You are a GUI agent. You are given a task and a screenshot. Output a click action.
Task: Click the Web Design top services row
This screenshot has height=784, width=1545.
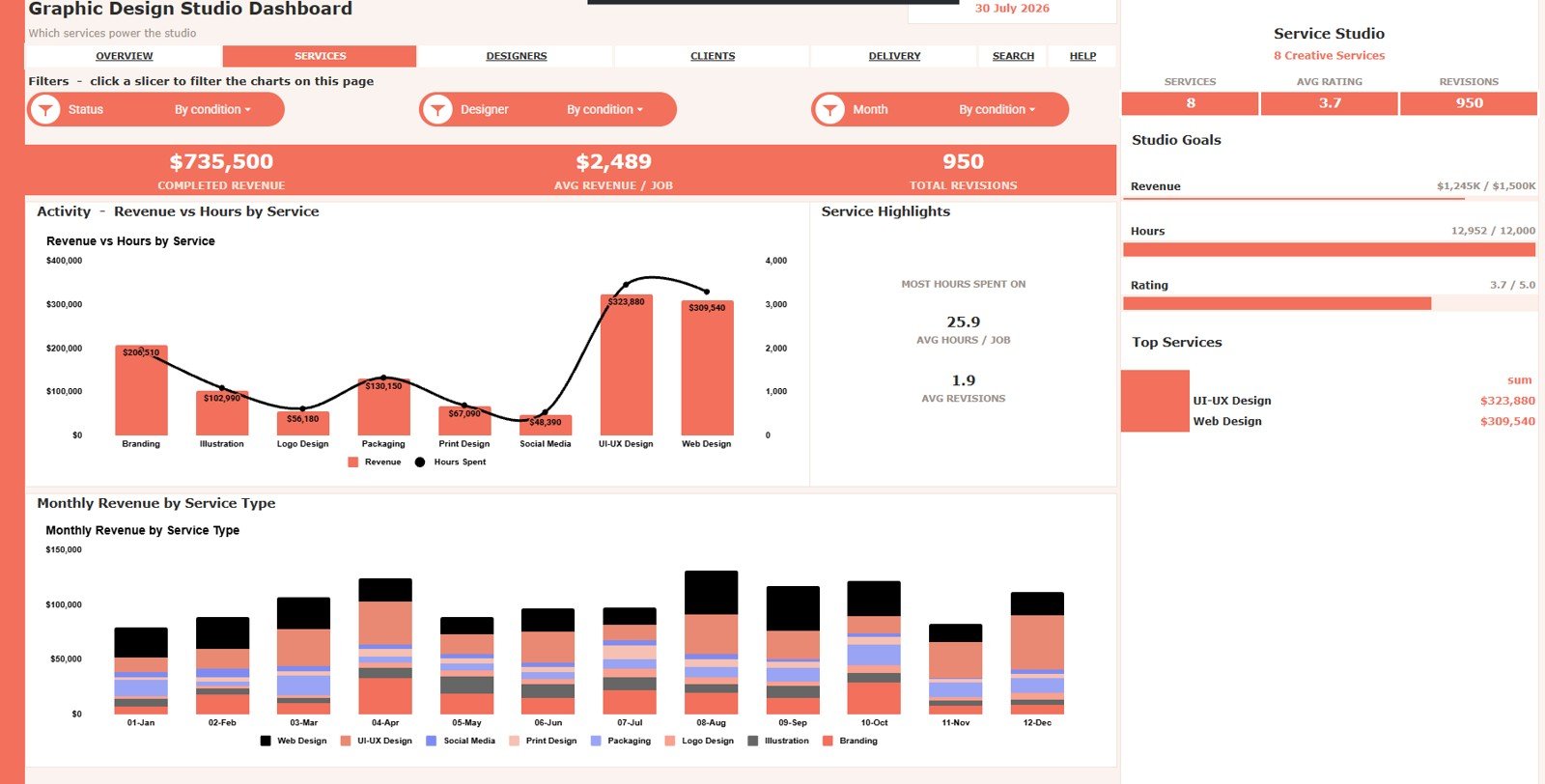click(x=1363, y=421)
